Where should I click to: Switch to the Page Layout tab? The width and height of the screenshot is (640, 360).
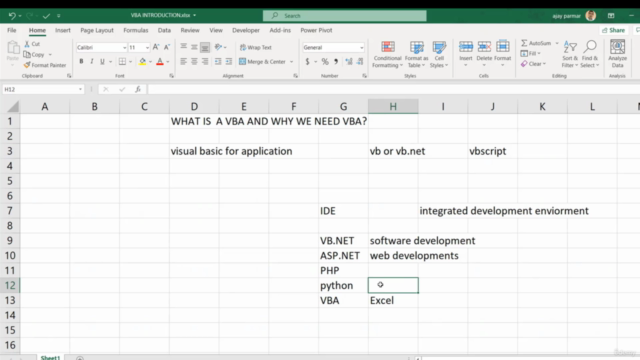click(97, 30)
